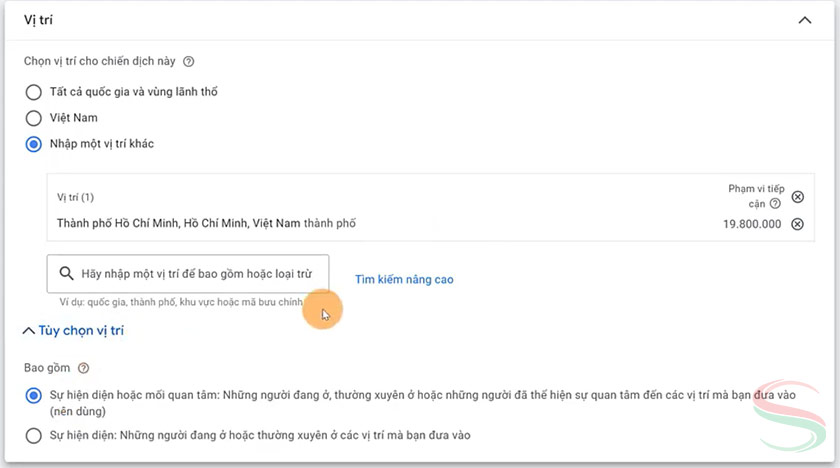This screenshot has width=840, height=468.
Task: Choose Nhập một vị trí khác option
Action: coord(33,144)
